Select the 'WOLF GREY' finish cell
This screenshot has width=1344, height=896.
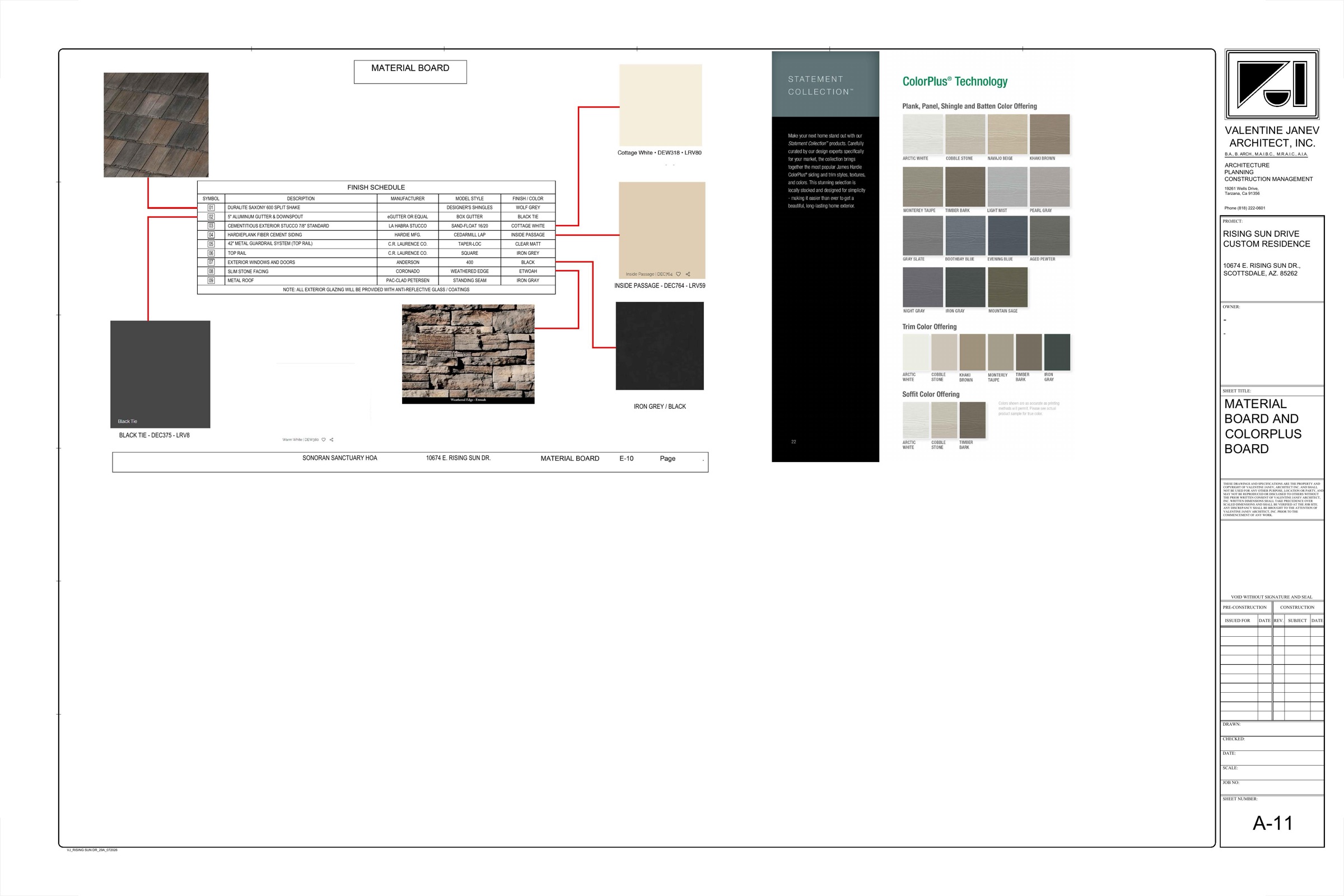click(x=528, y=207)
